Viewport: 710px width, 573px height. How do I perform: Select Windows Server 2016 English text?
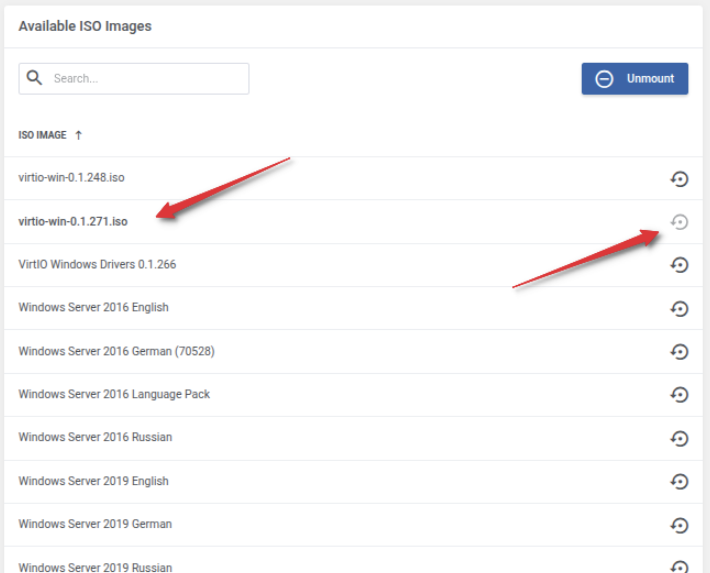click(x=93, y=308)
